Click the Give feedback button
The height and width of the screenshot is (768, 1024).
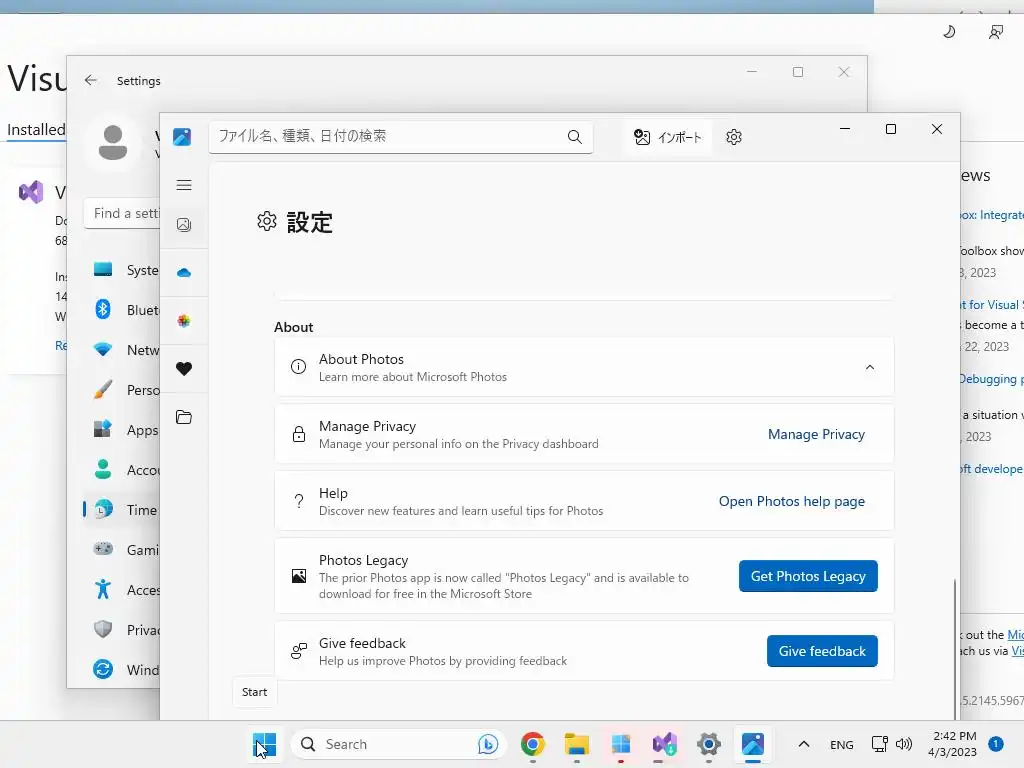822,651
